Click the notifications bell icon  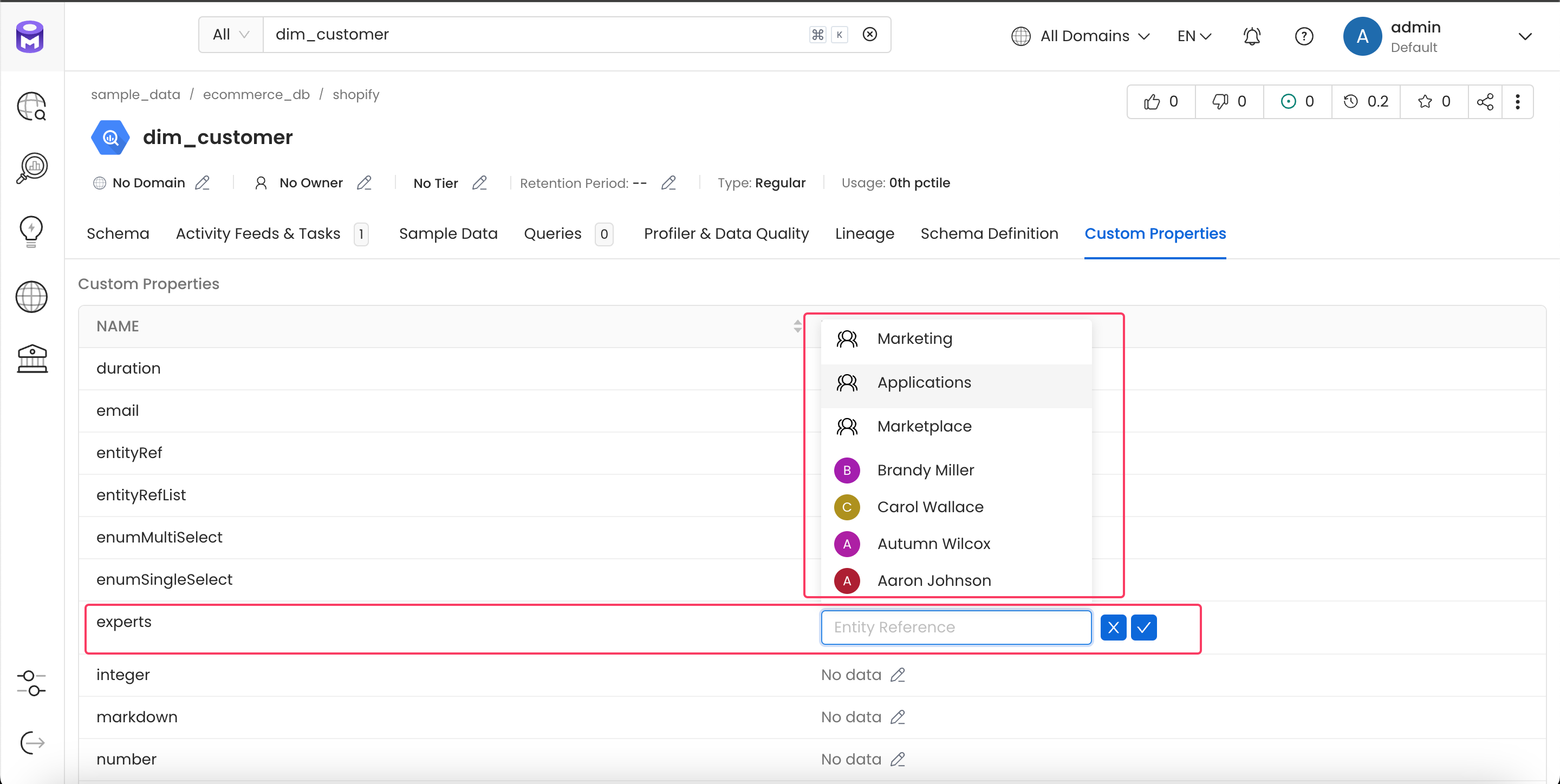(x=1252, y=36)
